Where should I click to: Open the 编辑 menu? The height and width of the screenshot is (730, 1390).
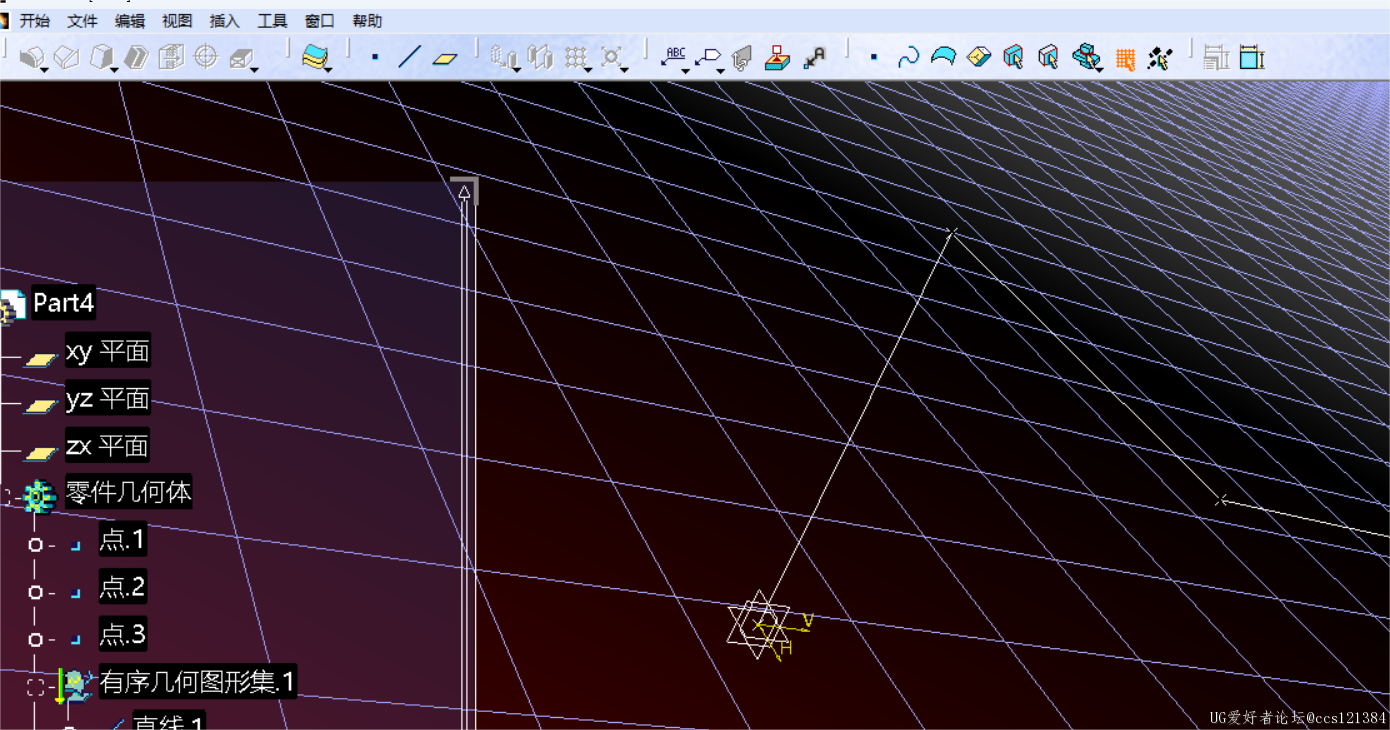point(129,21)
